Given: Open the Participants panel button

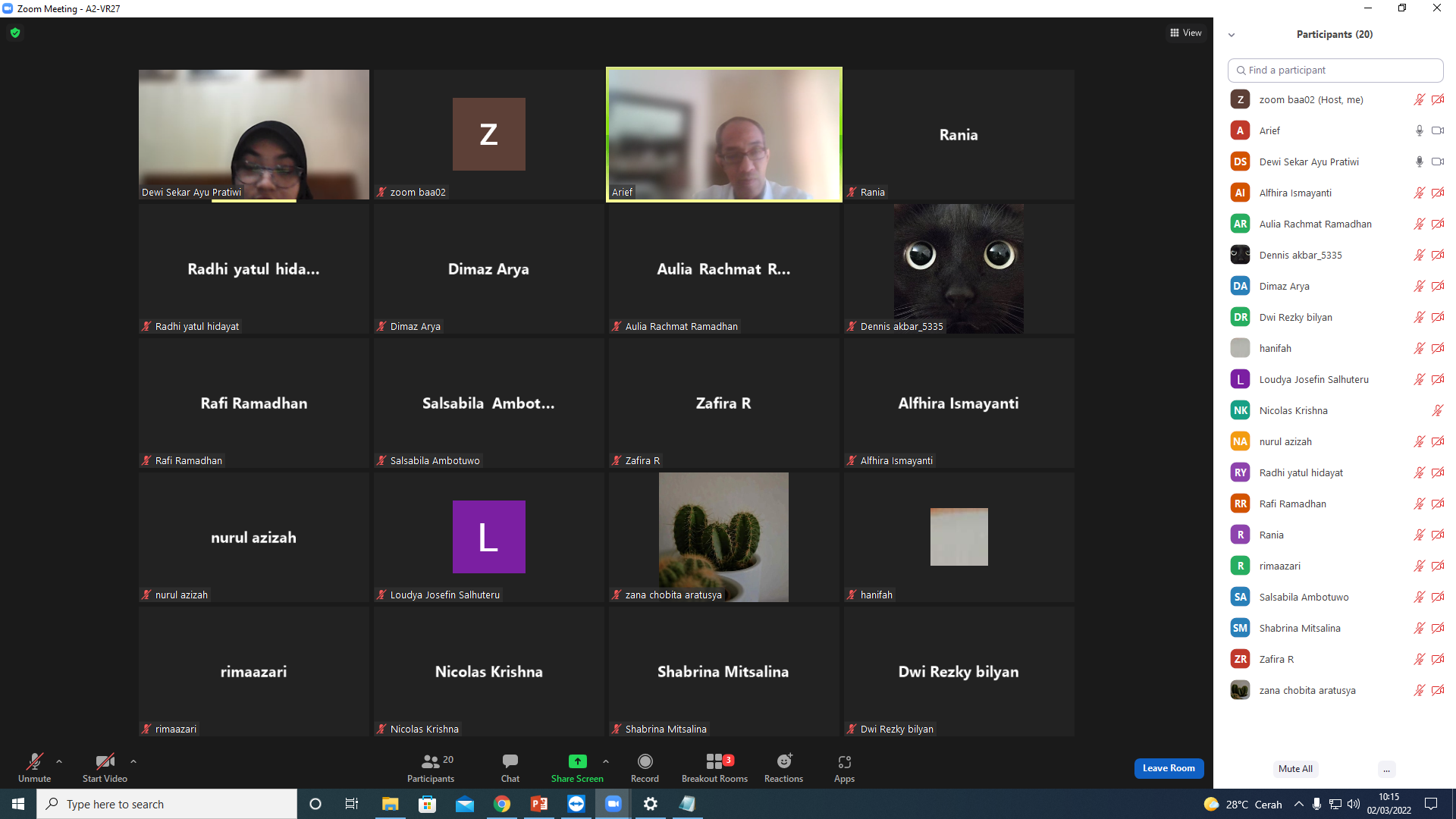Looking at the screenshot, I should pos(431,767).
